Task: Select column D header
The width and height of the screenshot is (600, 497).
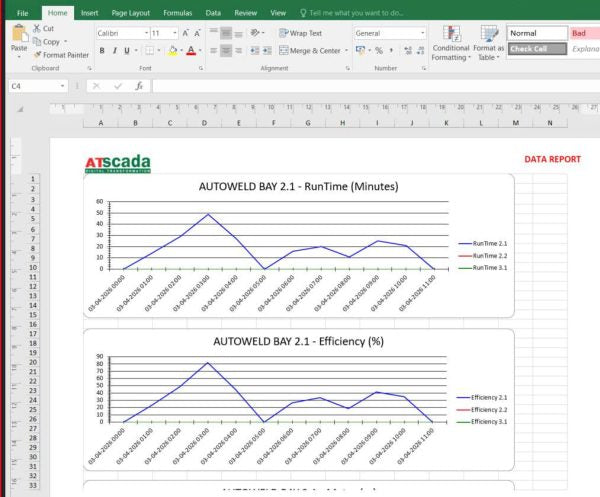Action: 204,123
